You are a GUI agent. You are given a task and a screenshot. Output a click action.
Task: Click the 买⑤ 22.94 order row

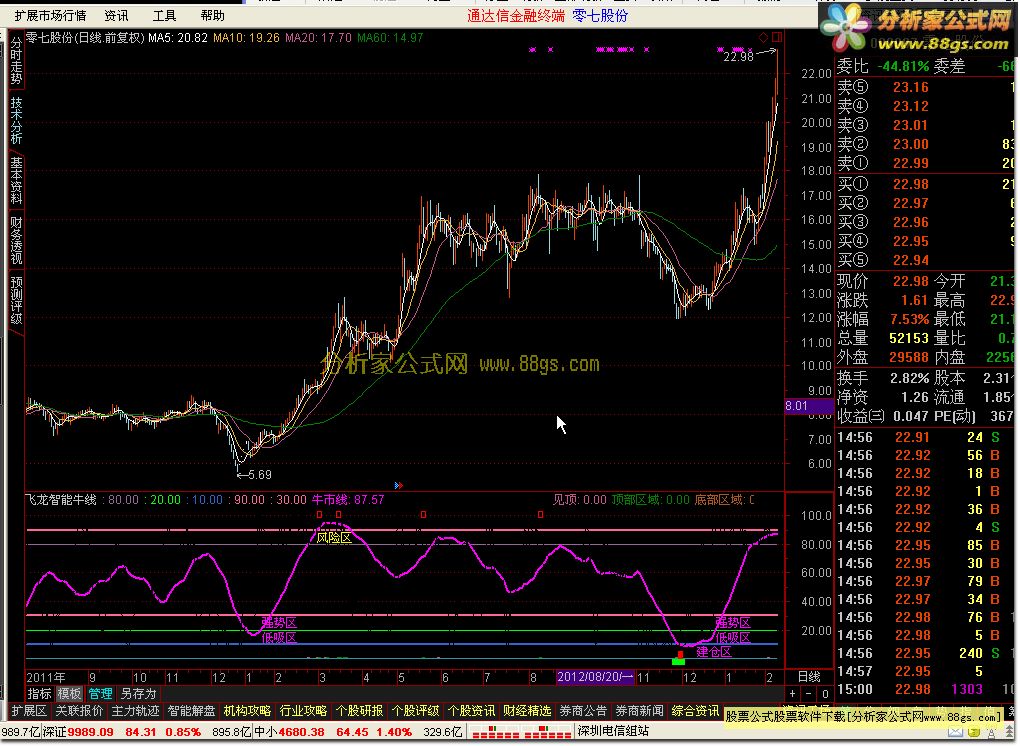tap(924, 260)
